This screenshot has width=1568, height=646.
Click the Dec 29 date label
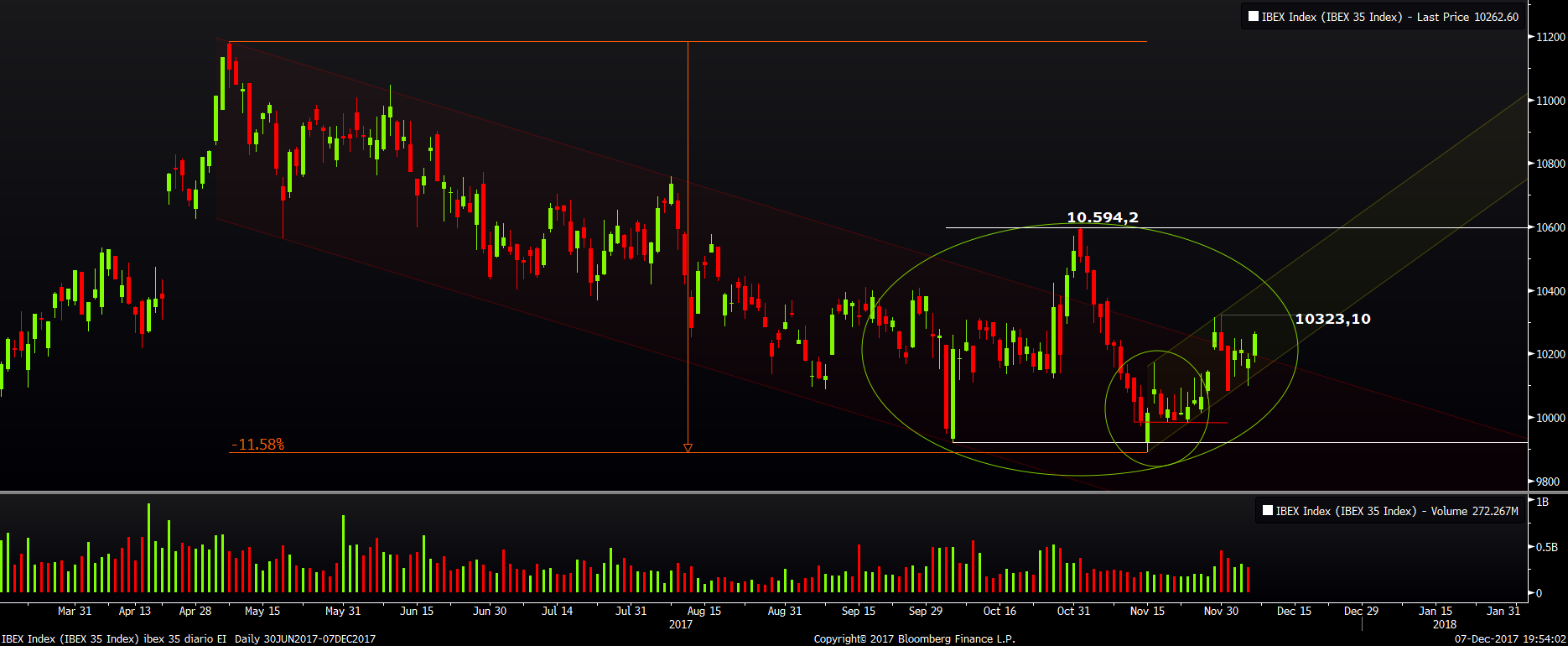pyautogui.click(x=1361, y=611)
